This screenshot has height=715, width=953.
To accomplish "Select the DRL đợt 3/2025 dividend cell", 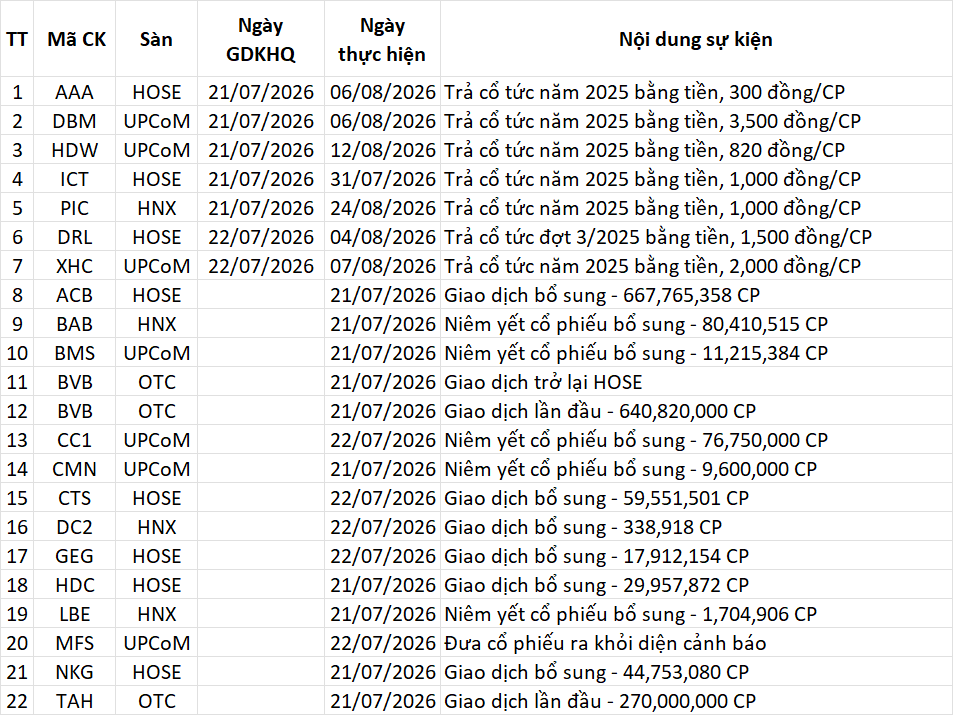I will coord(658,237).
